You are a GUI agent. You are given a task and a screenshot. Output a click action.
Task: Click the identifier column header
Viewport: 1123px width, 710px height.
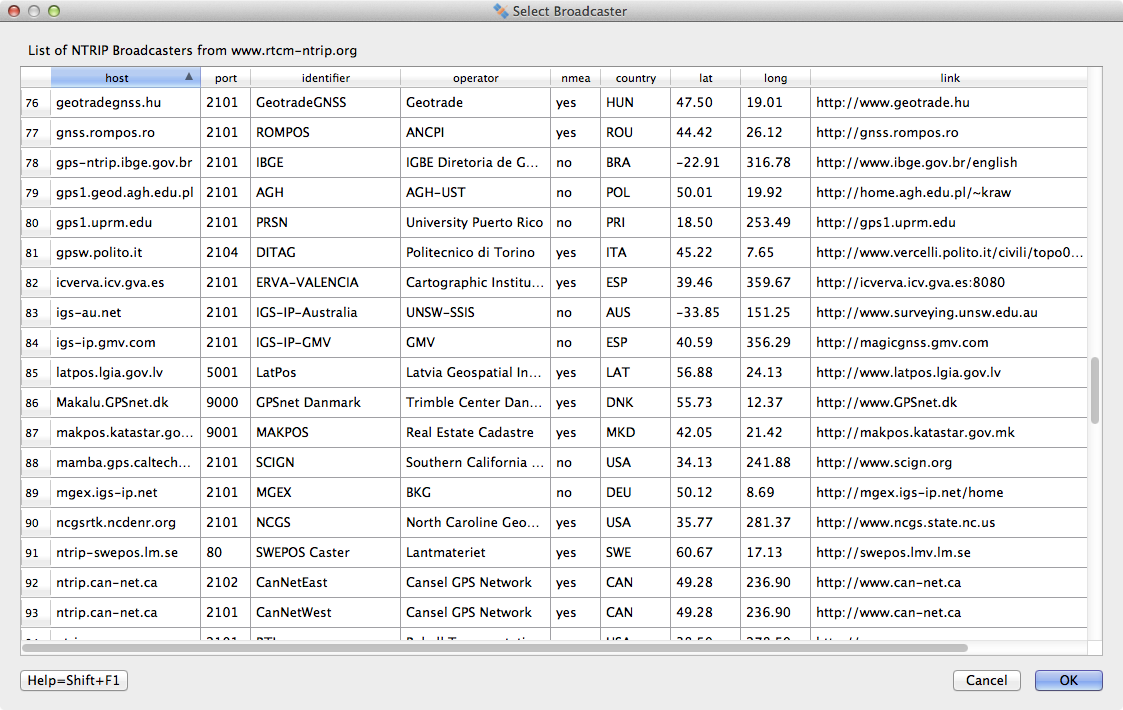325,78
